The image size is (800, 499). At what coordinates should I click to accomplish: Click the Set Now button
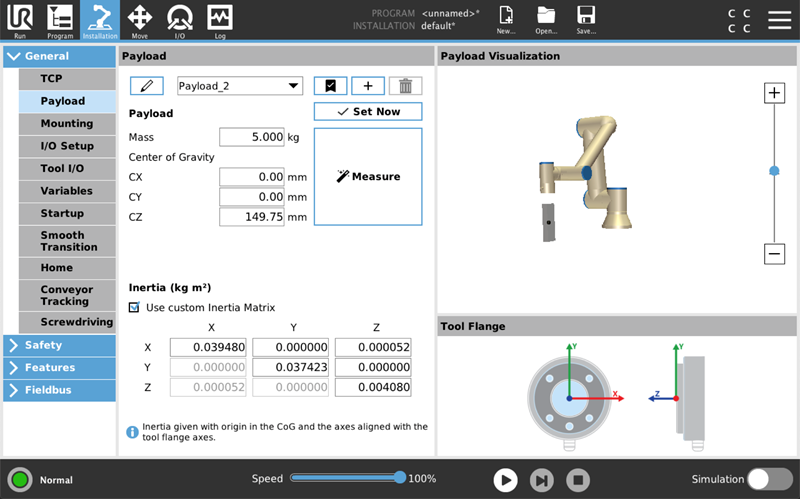tap(368, 112)
